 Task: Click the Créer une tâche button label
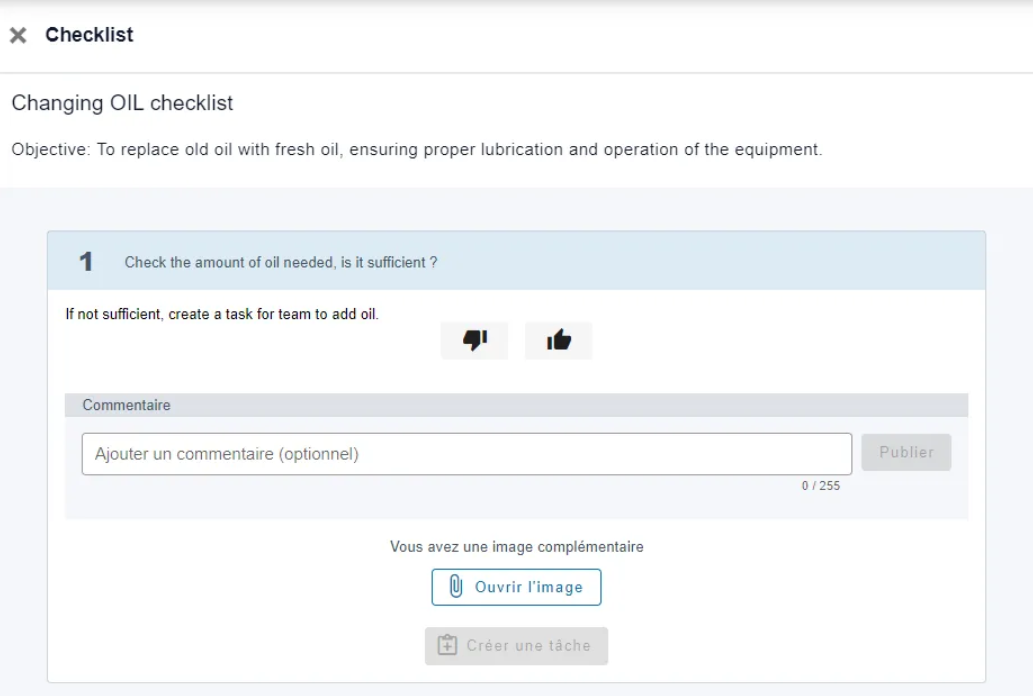(528, 646)
